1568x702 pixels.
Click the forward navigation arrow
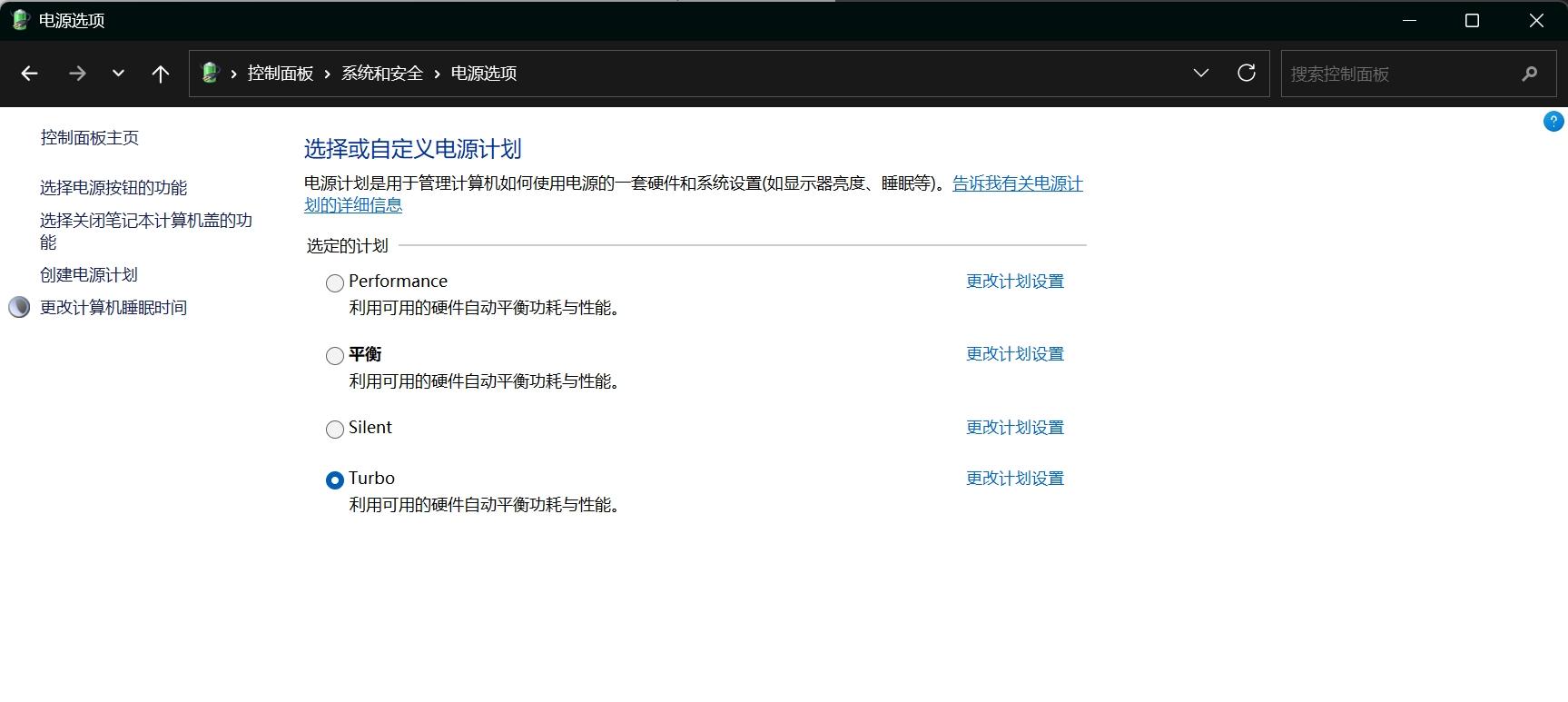click(77, 74)
